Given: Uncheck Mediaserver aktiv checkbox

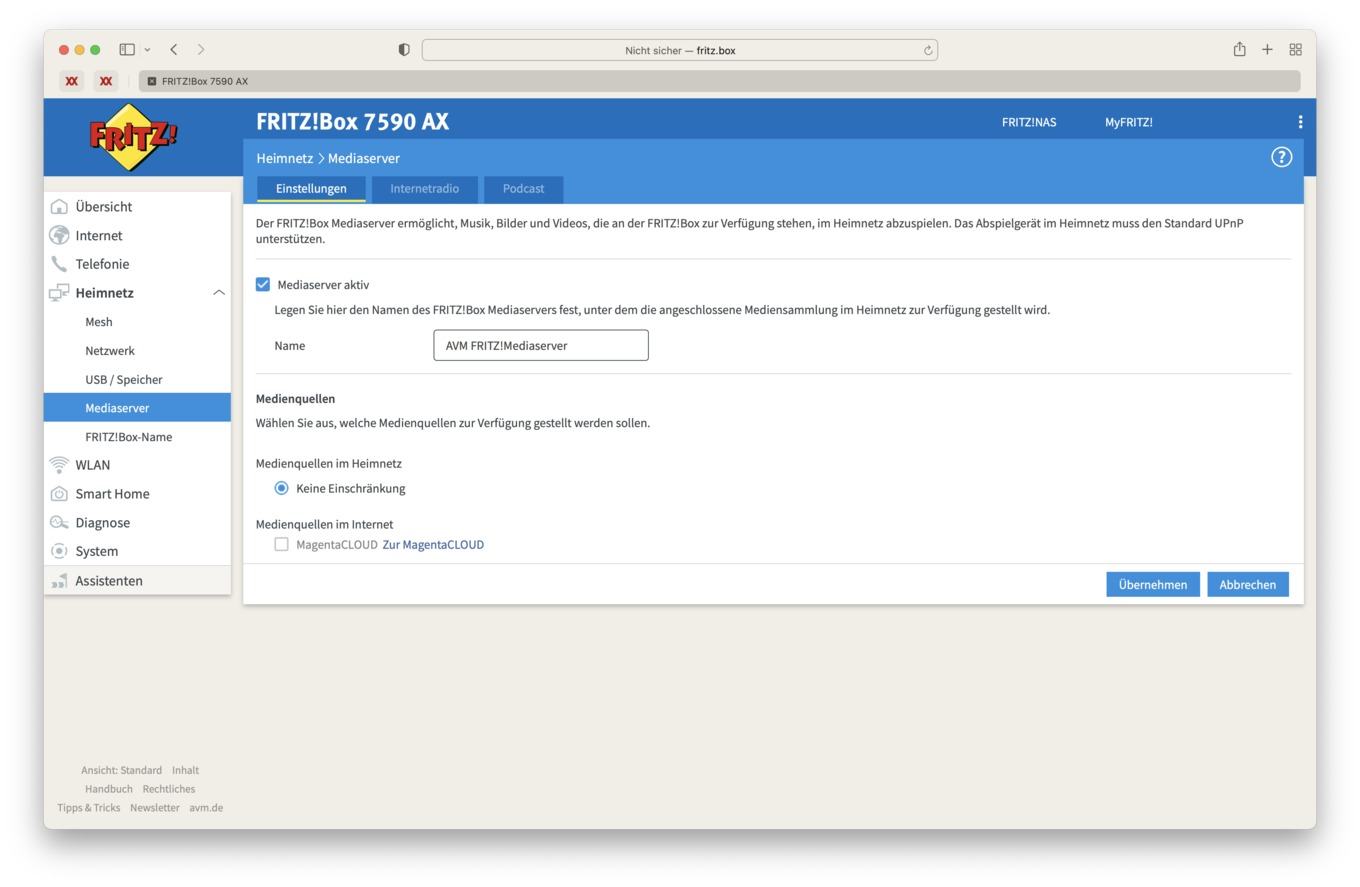Looking at the screenshot, I should (x=263, y=285).
